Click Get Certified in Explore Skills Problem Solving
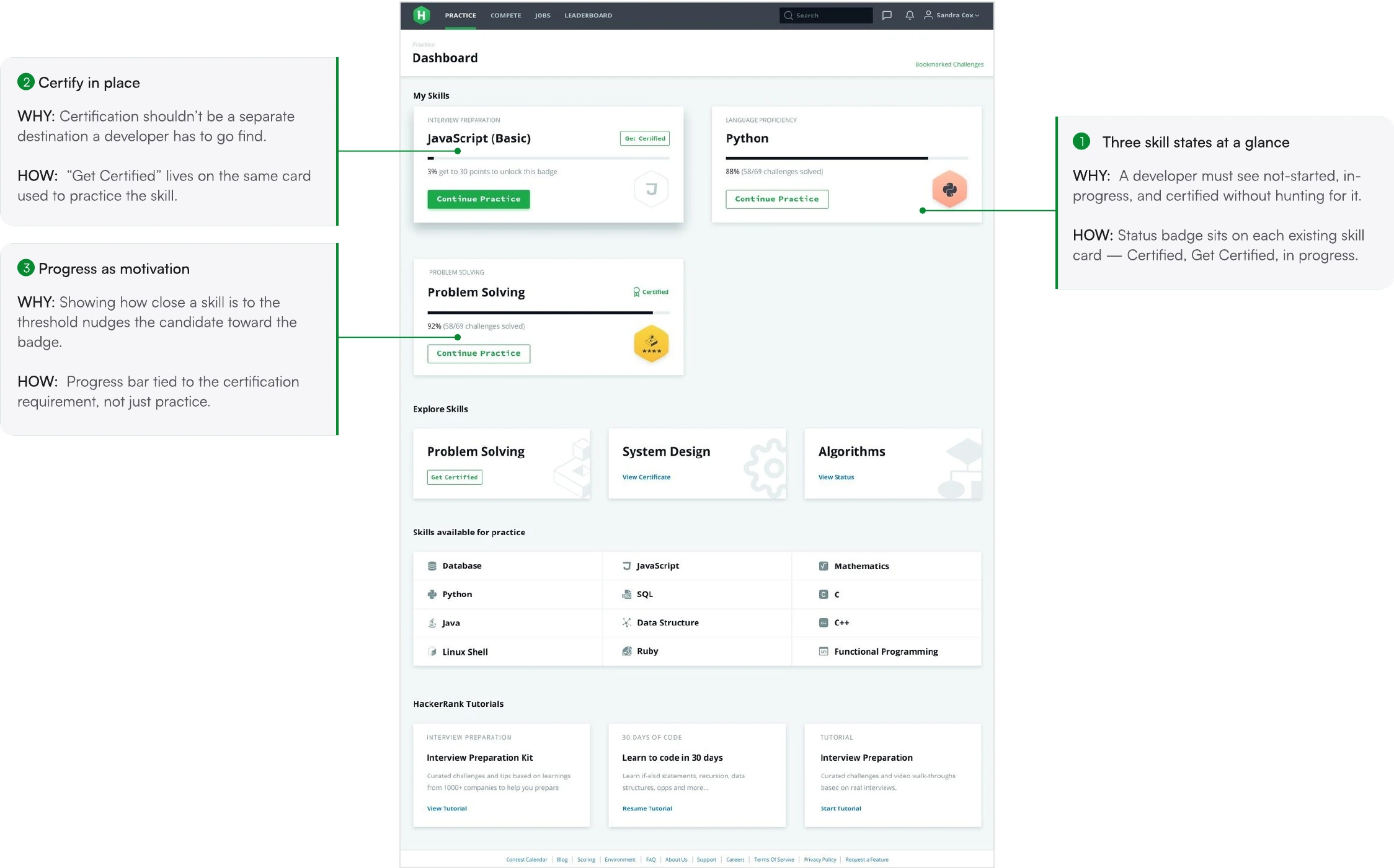The width and height of the screenshot is (1394, 868). point(455,477)
